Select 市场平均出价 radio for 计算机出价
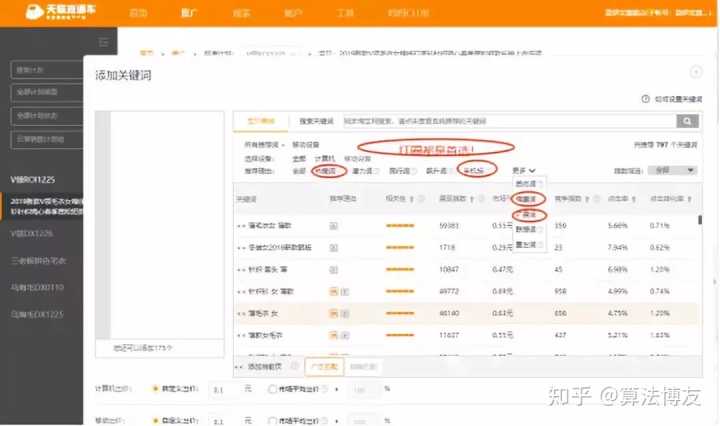The width and height of the screenshot is (720, 426). (x=273, y=389)
